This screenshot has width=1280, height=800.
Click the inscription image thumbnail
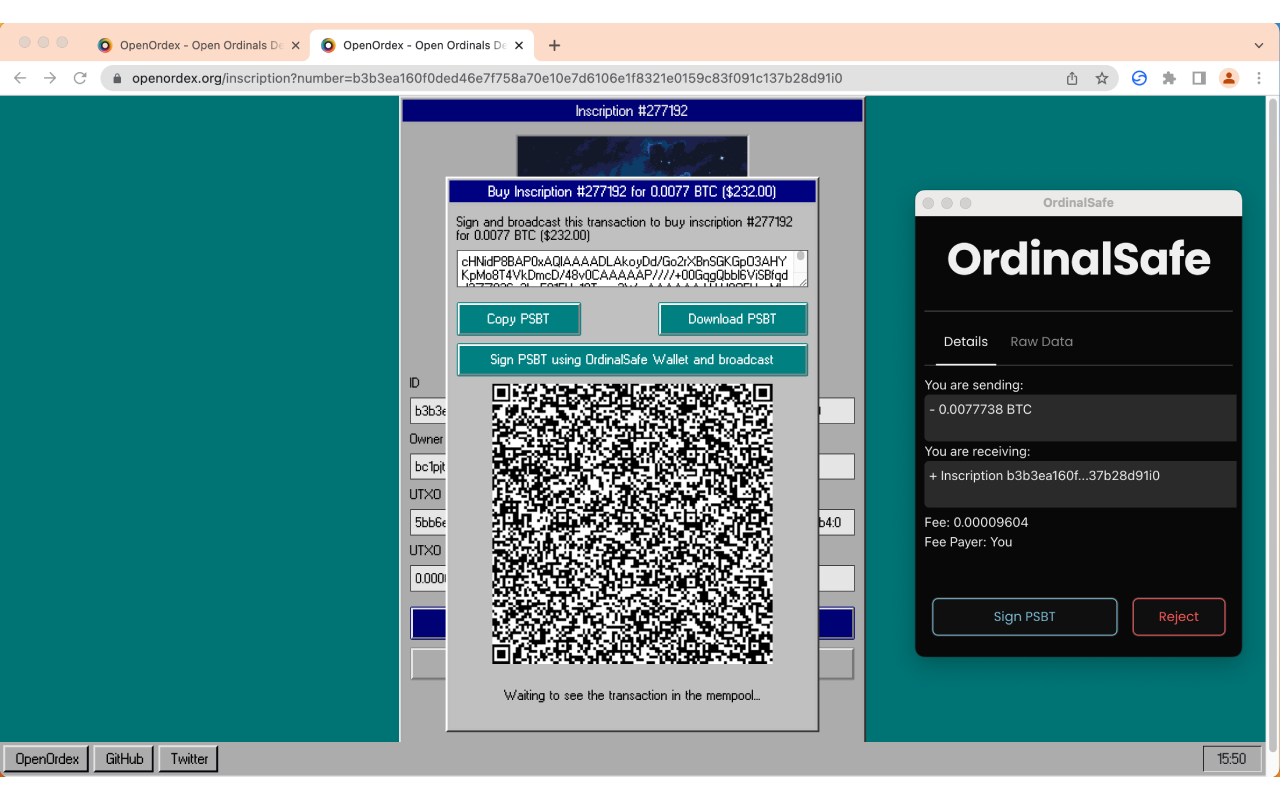point(632,156)
